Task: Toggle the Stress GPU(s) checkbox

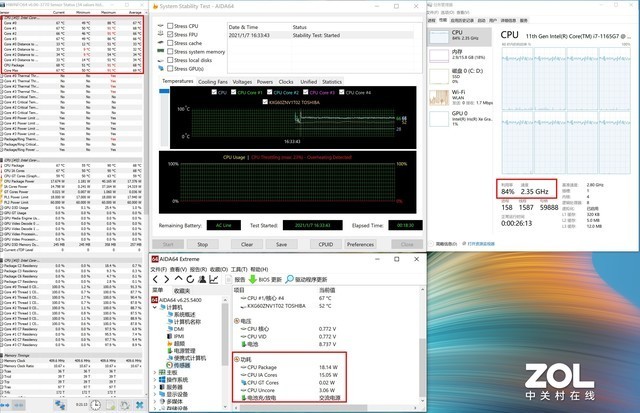Action: (169, 66)
